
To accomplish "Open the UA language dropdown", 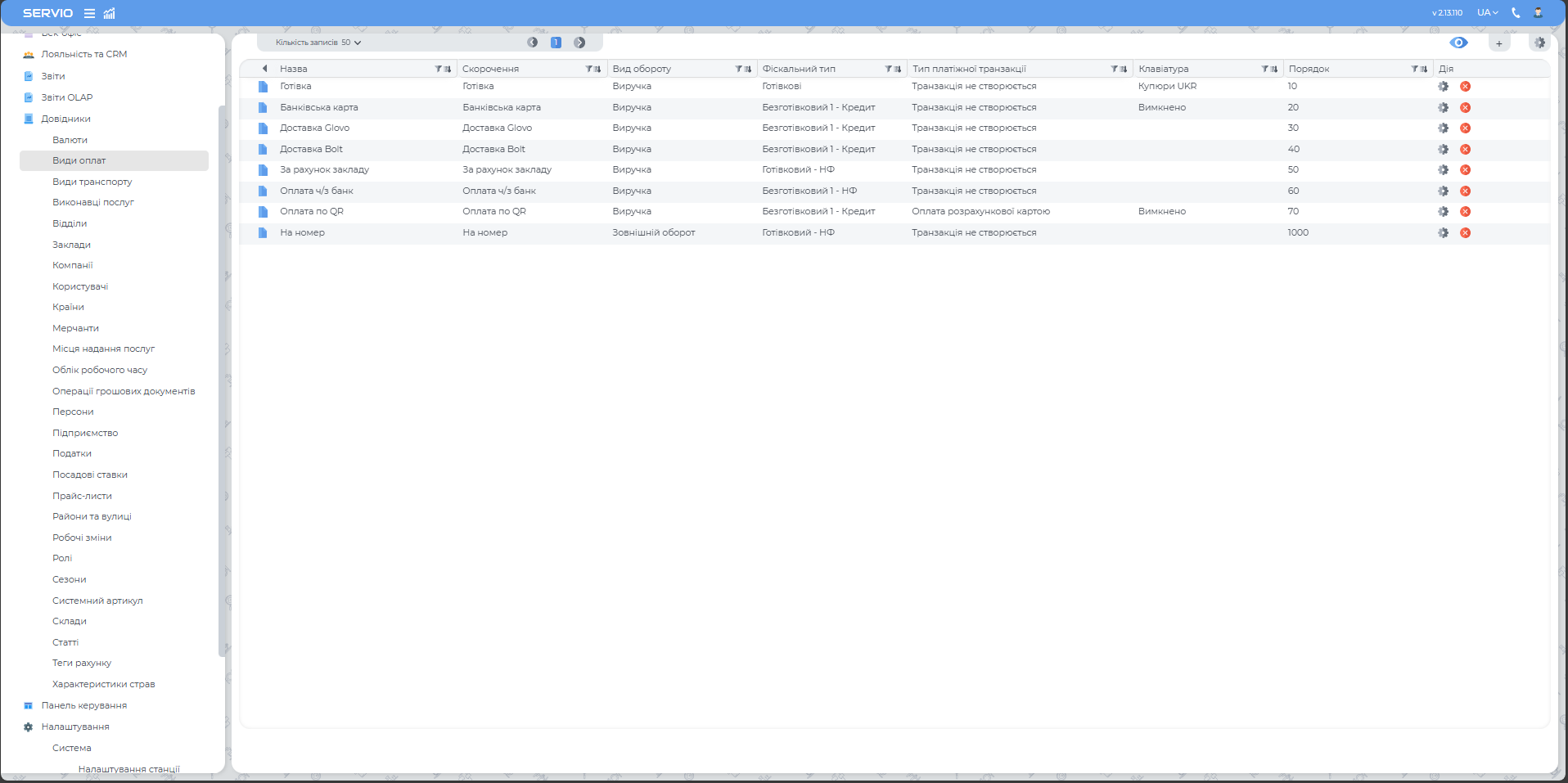I will [1487, 12].
